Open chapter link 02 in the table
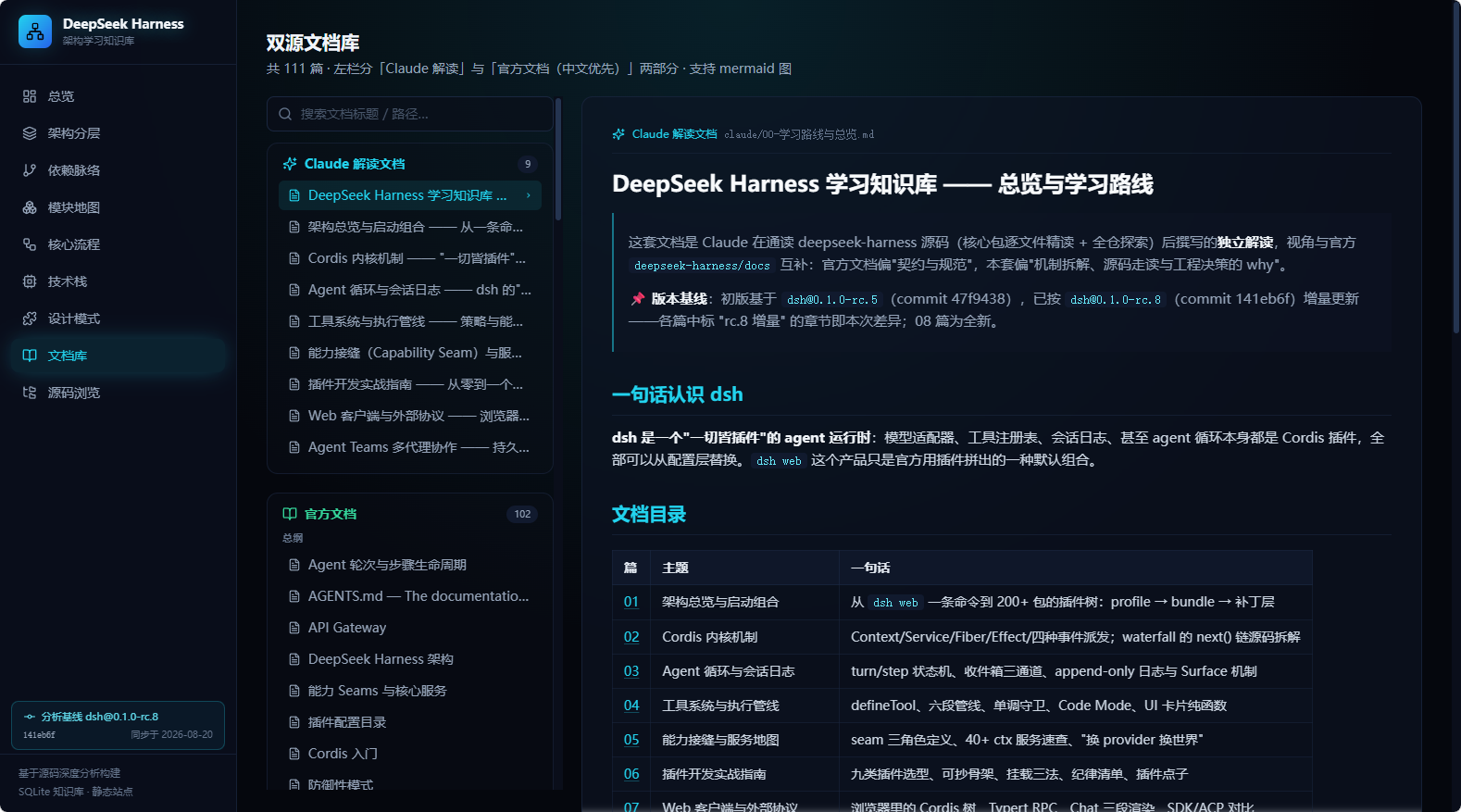The width and height of the screenshot is (1461, 812). point(631,637)
